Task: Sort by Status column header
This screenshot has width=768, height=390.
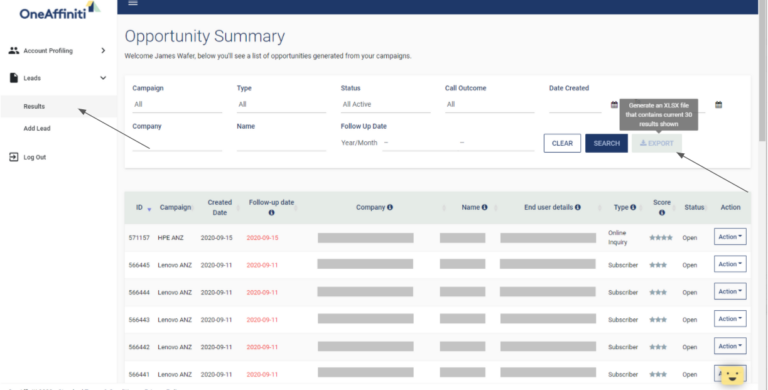Action: [694, 207]
